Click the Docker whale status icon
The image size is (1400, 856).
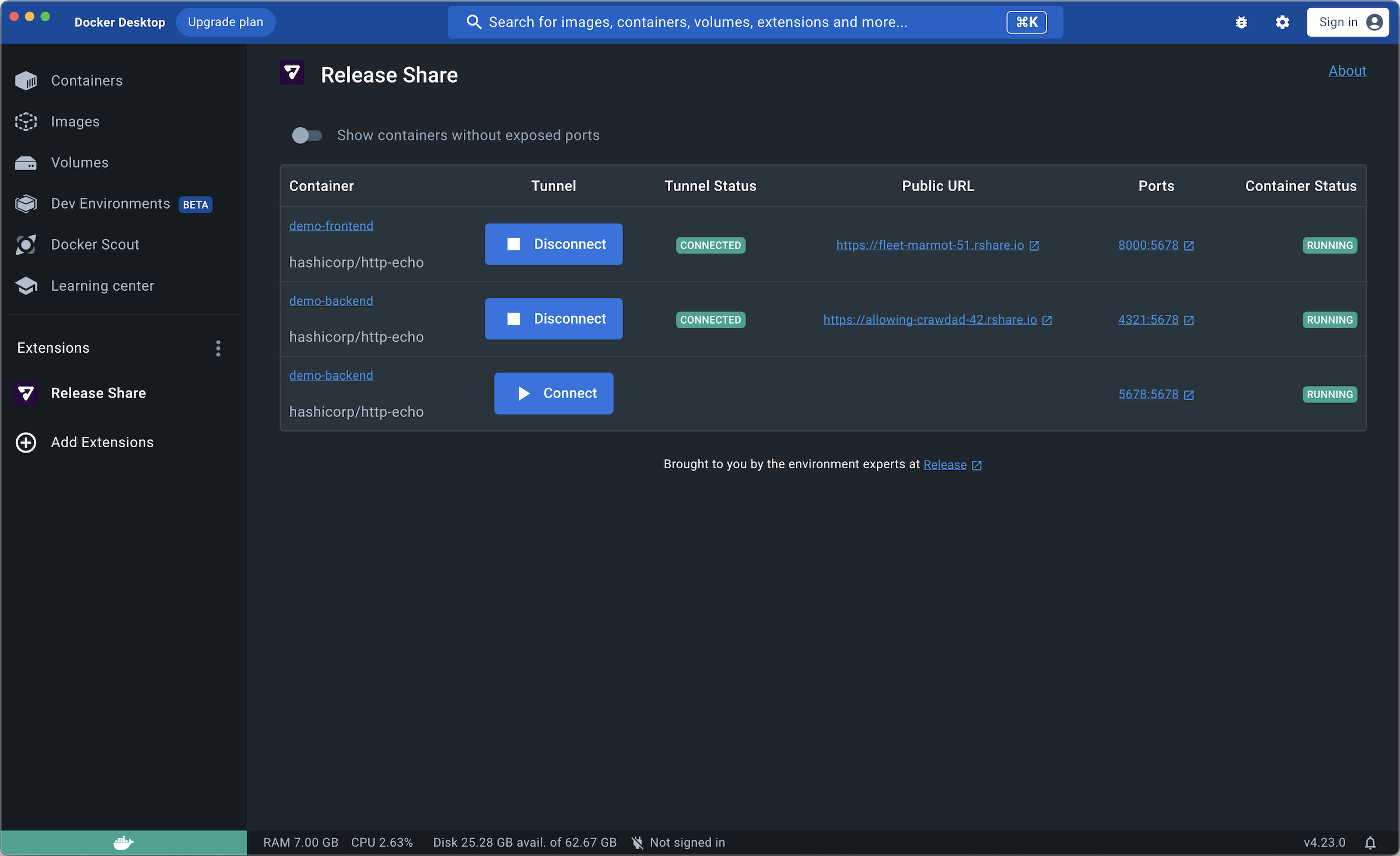[123, 843]
